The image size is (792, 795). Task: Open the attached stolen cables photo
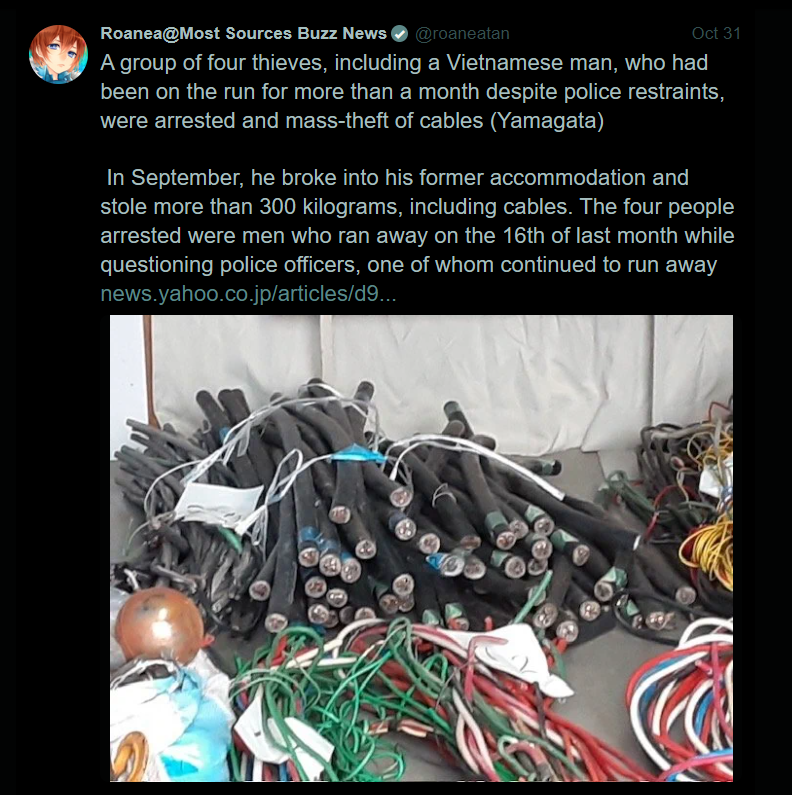pyautogui.click(x=421, y=548)
